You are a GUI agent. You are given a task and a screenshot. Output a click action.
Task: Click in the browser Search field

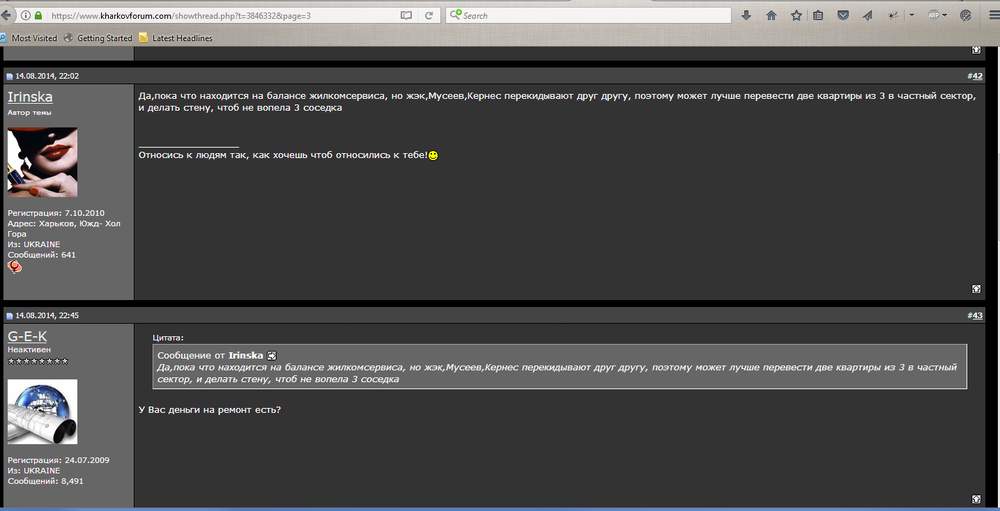coord(589,15)
